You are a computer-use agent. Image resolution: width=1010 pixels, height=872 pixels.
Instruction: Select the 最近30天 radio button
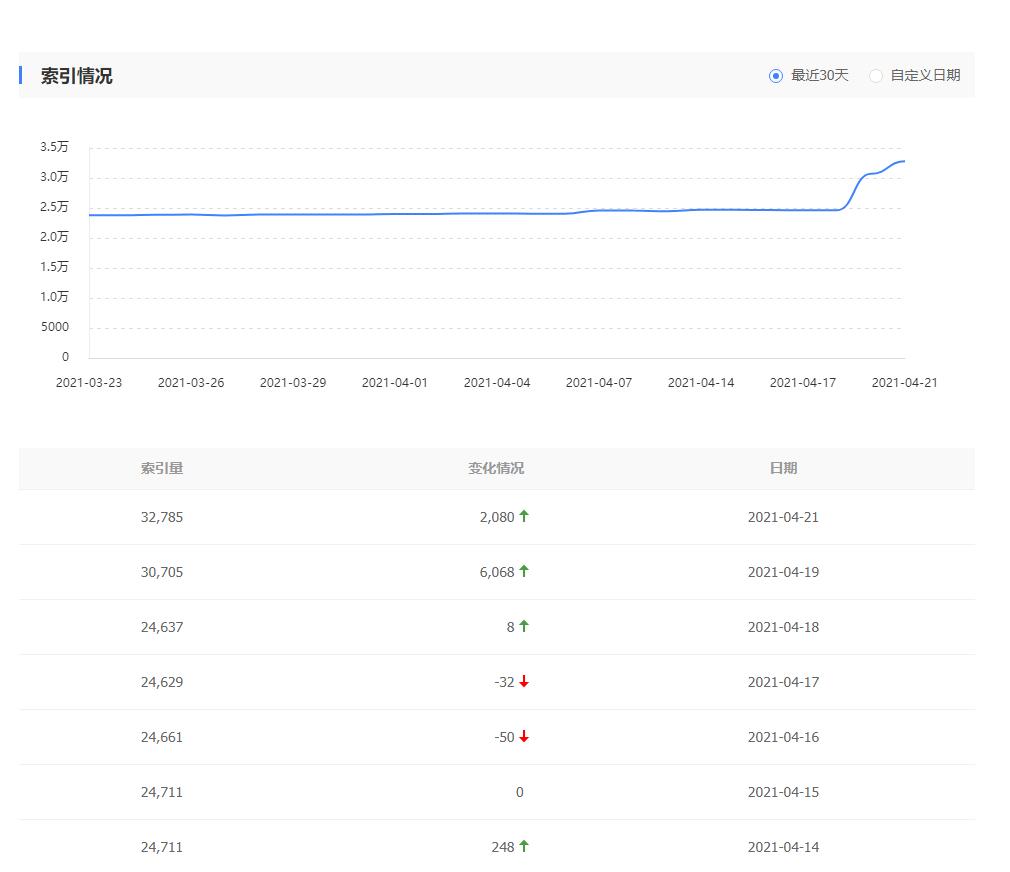click(776, 75)
